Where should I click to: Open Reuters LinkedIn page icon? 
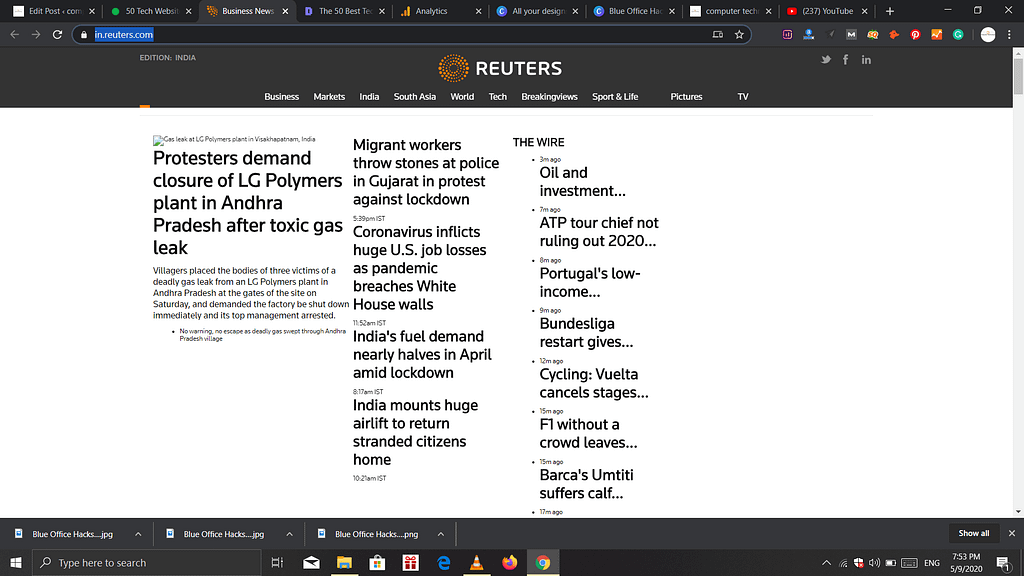click(866, 59)
